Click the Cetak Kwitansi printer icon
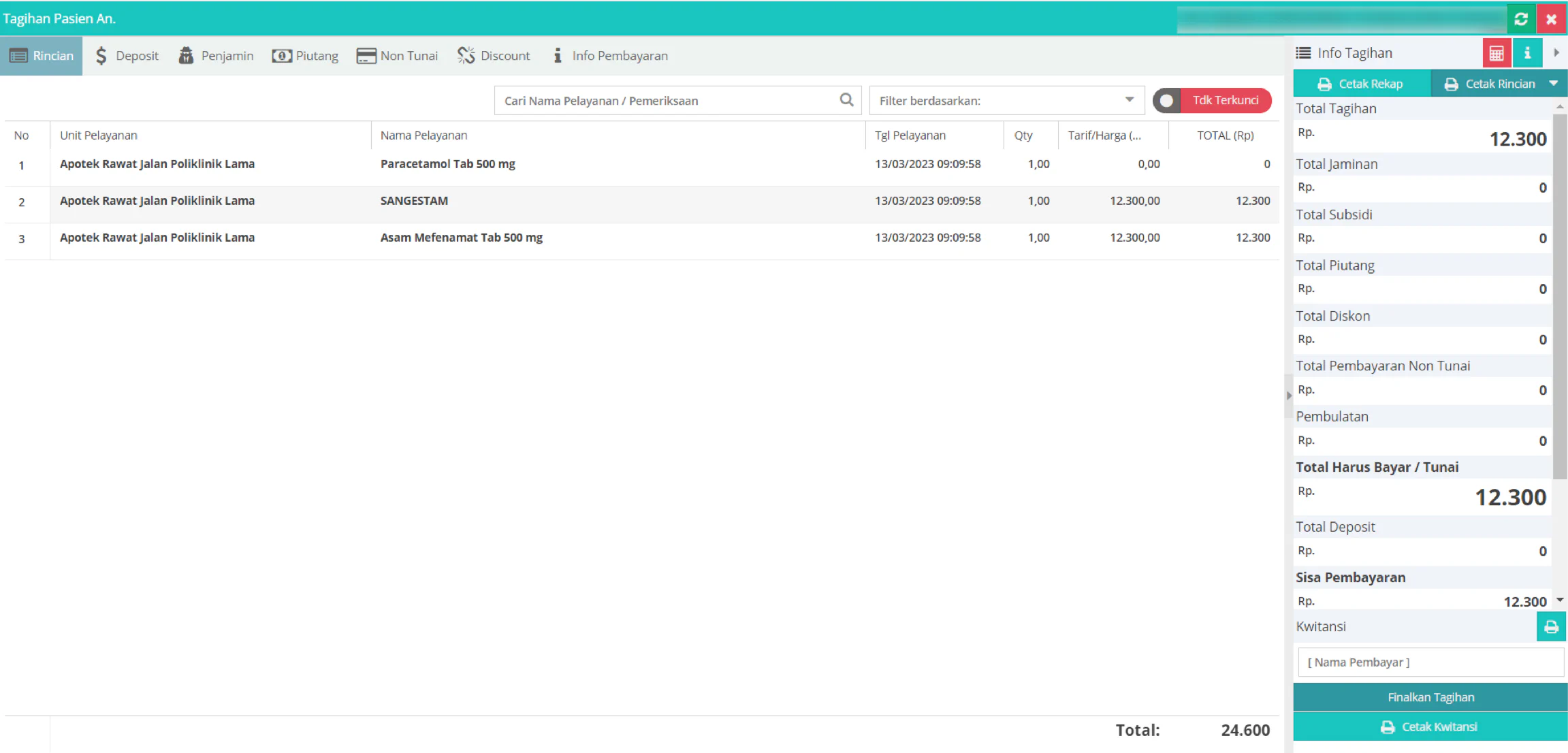This screenshot has height=753, width=1568. [1388, 727]
